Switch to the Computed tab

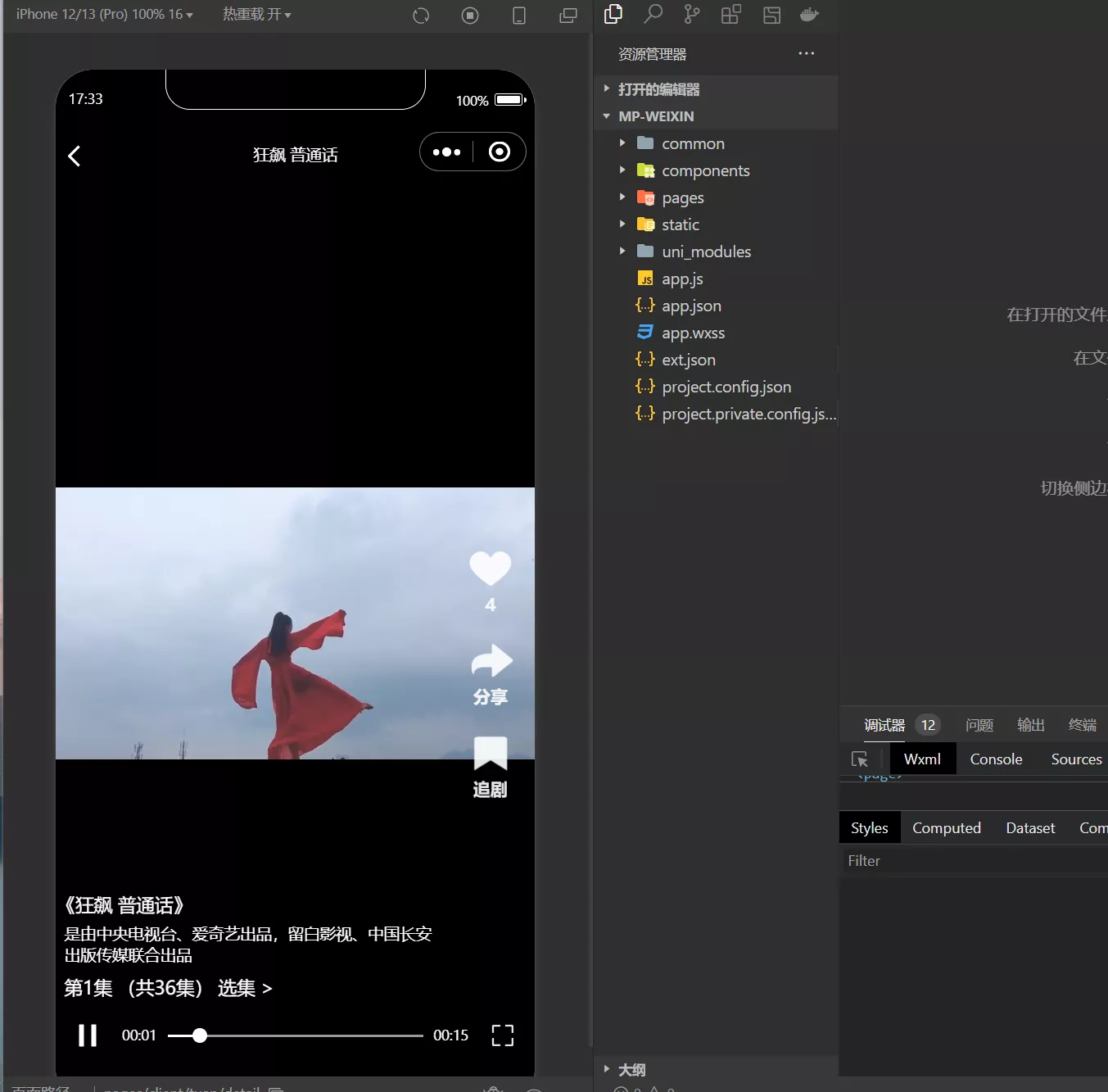[946, 828]
